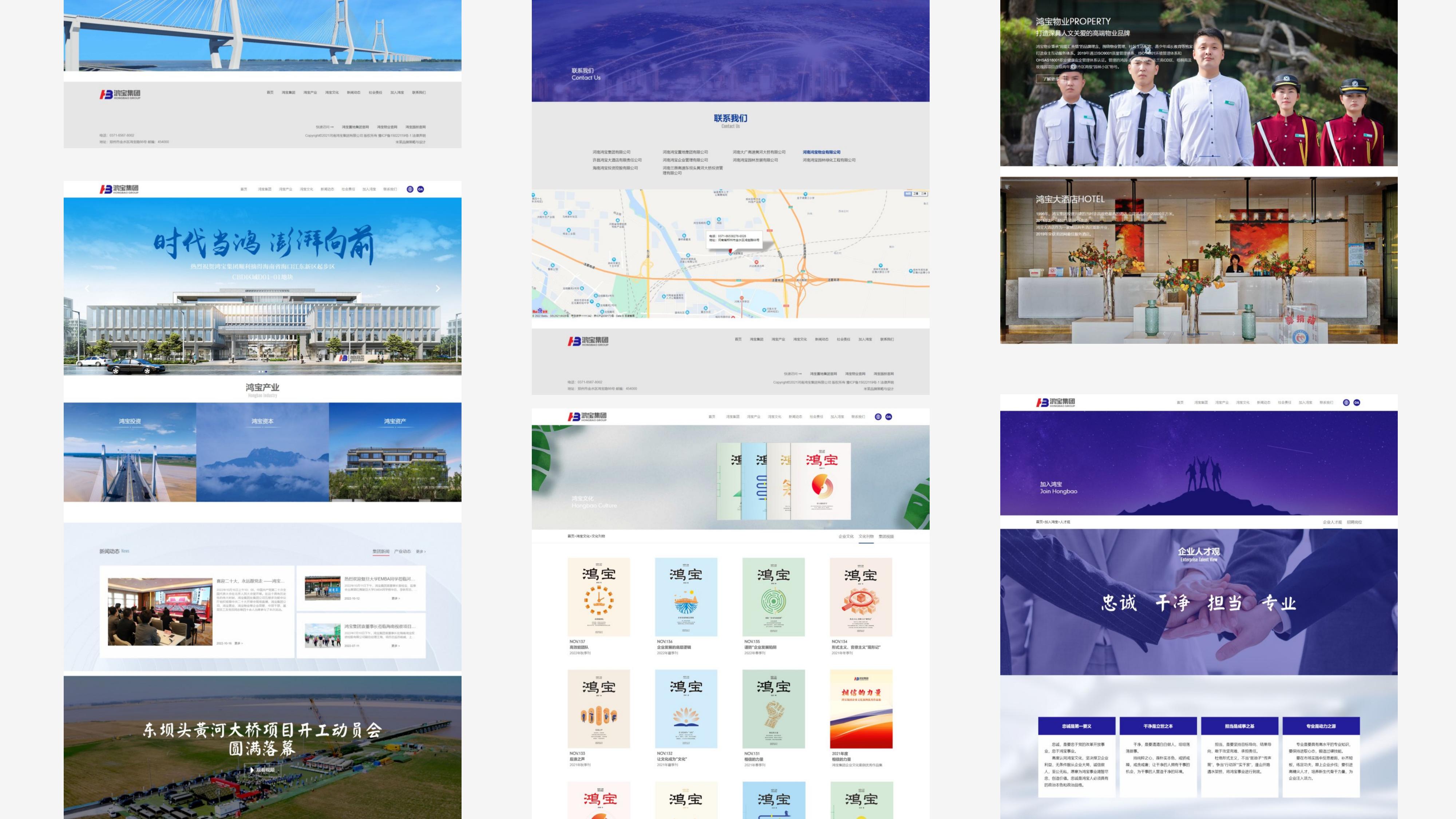The height and width of the screenshot is (819, 1456).
Task: Click 忠诚是第一要义 card header
Action: click(x=1077, y=726)
